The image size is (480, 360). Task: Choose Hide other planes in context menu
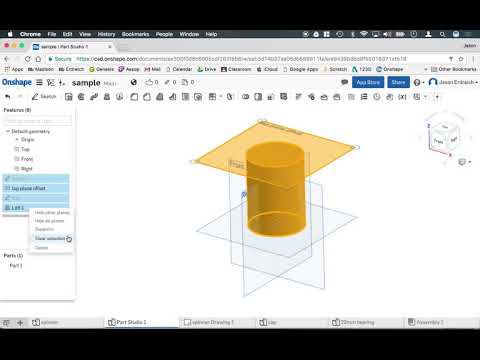pyautogui.click(x=52, y=213)
